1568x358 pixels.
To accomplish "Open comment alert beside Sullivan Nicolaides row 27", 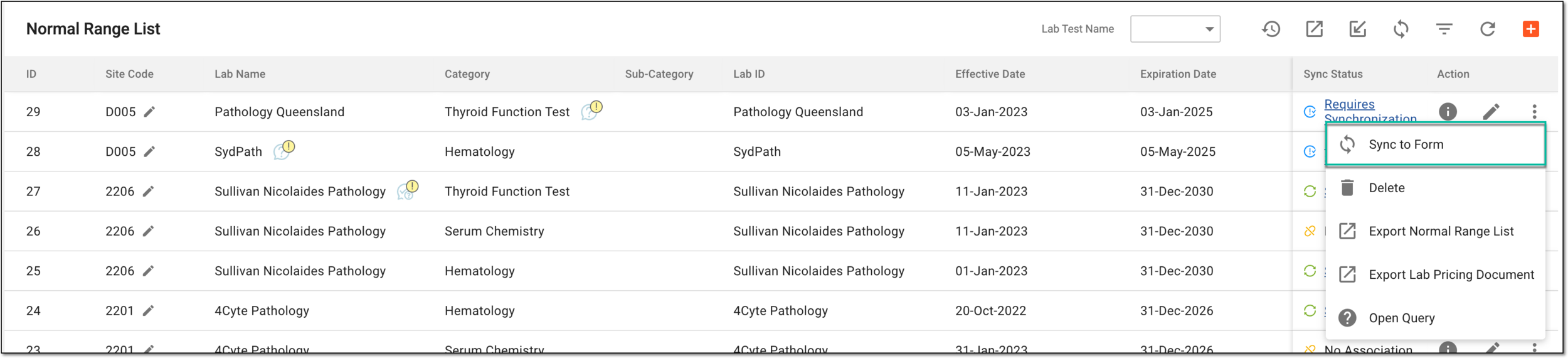I will (x=408, y=190).
